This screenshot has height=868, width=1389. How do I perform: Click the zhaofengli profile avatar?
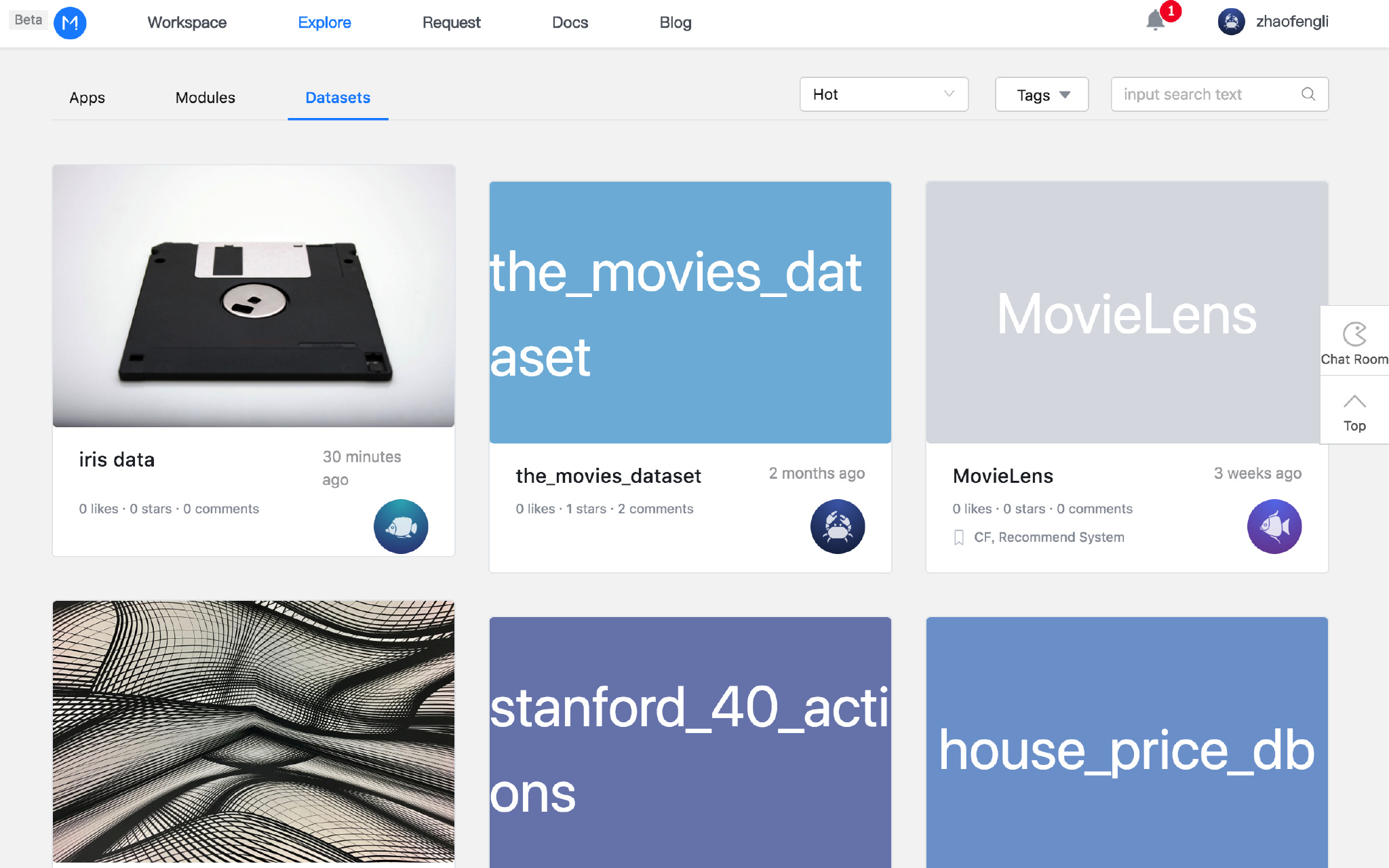click(x=1231, y=22)
